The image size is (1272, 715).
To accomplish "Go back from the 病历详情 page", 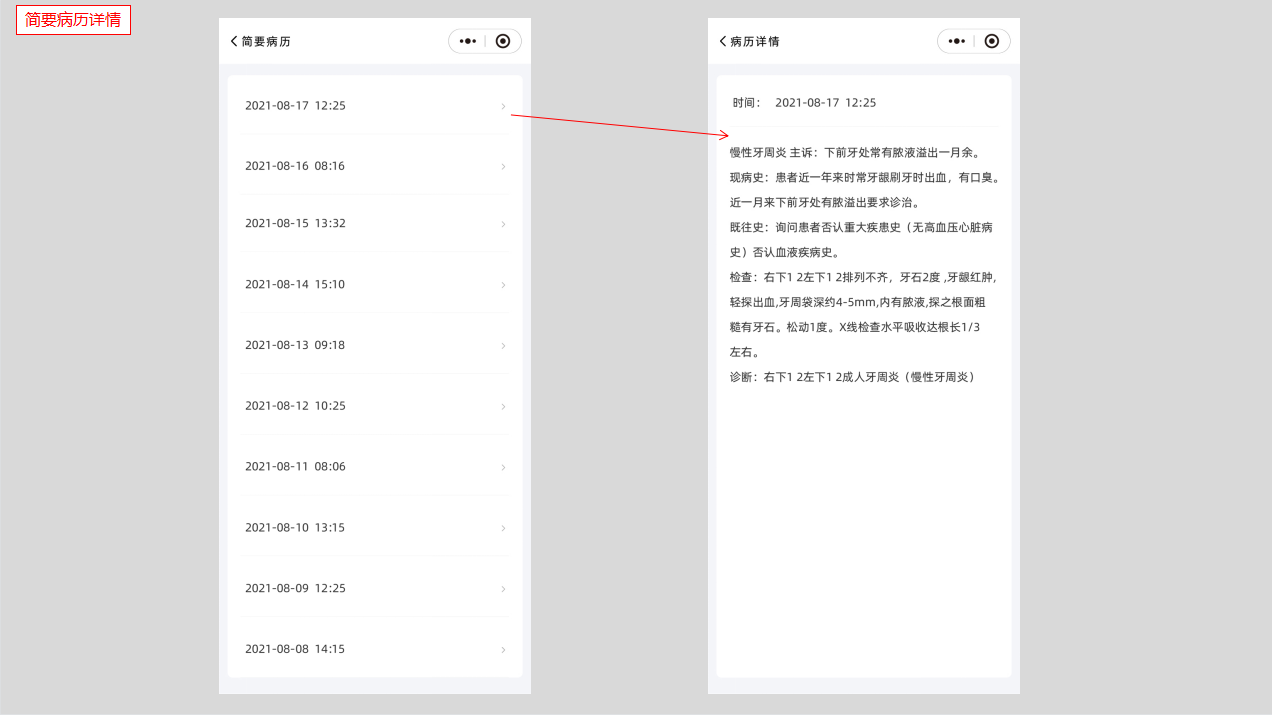I will click(x=723, y=41).
